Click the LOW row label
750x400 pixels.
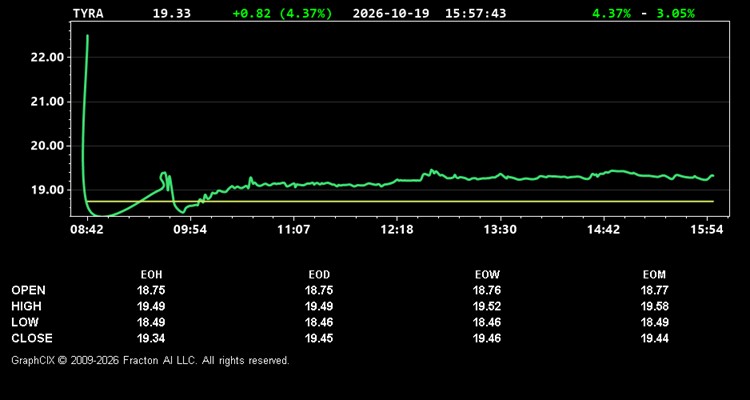pos(25,322)
